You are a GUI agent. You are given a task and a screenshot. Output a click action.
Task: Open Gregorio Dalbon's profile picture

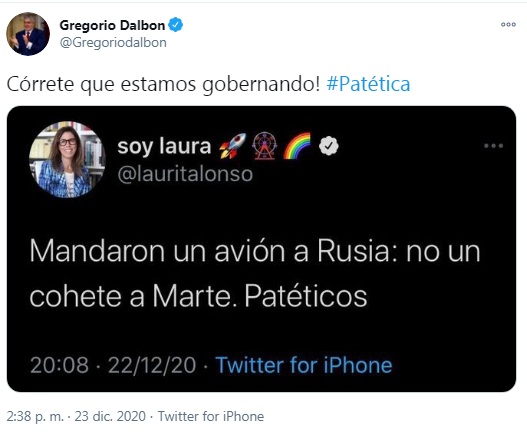(x=28, y=34)
